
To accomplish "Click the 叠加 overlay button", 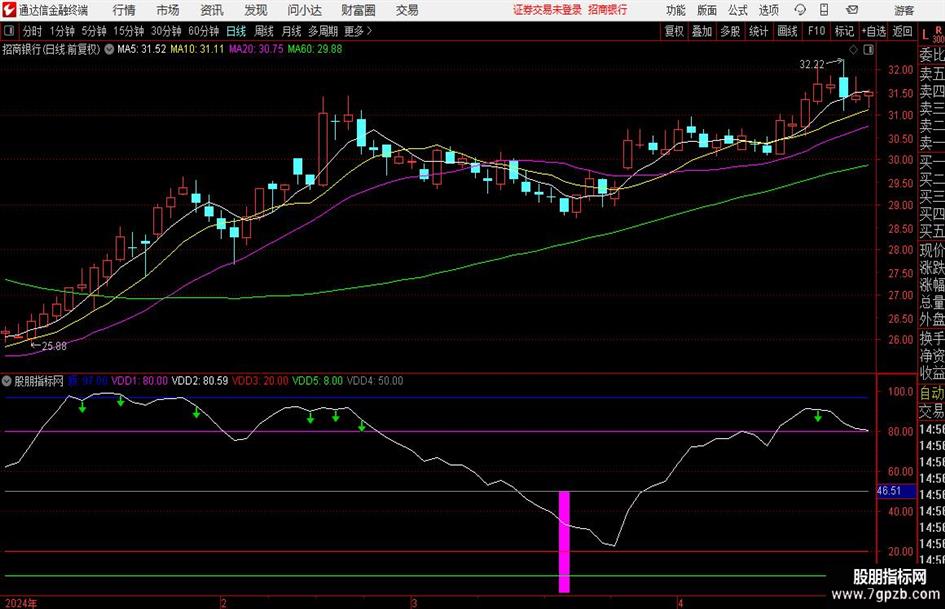I will click(702, 31).
